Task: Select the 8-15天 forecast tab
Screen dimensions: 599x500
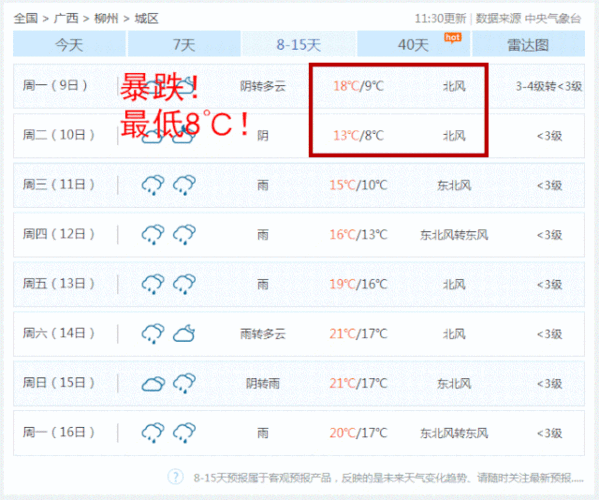Action: pos(299,44)
